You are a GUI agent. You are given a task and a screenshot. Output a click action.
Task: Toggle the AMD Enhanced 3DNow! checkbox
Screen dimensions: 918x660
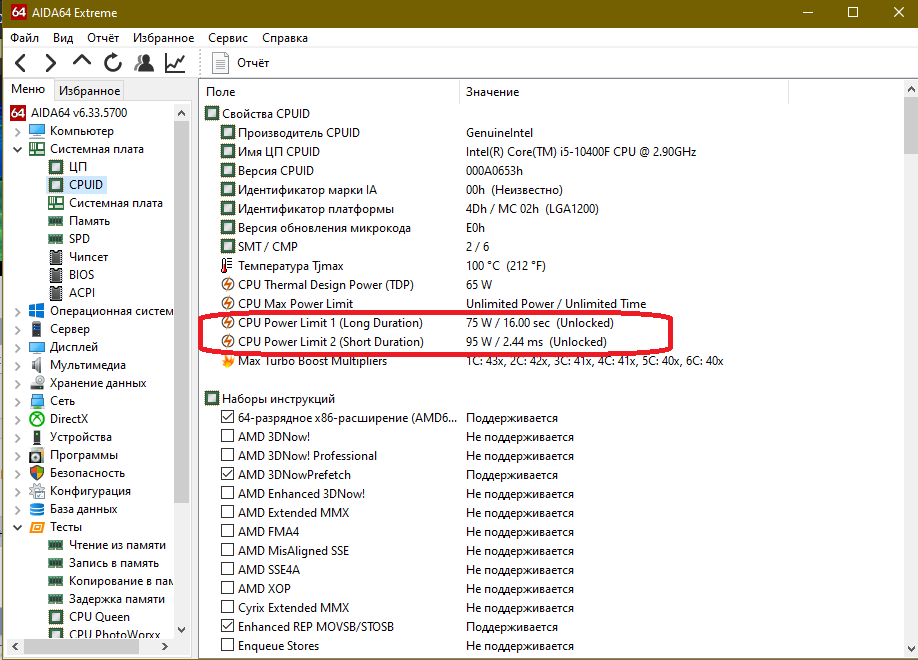(x=227, y=493)
